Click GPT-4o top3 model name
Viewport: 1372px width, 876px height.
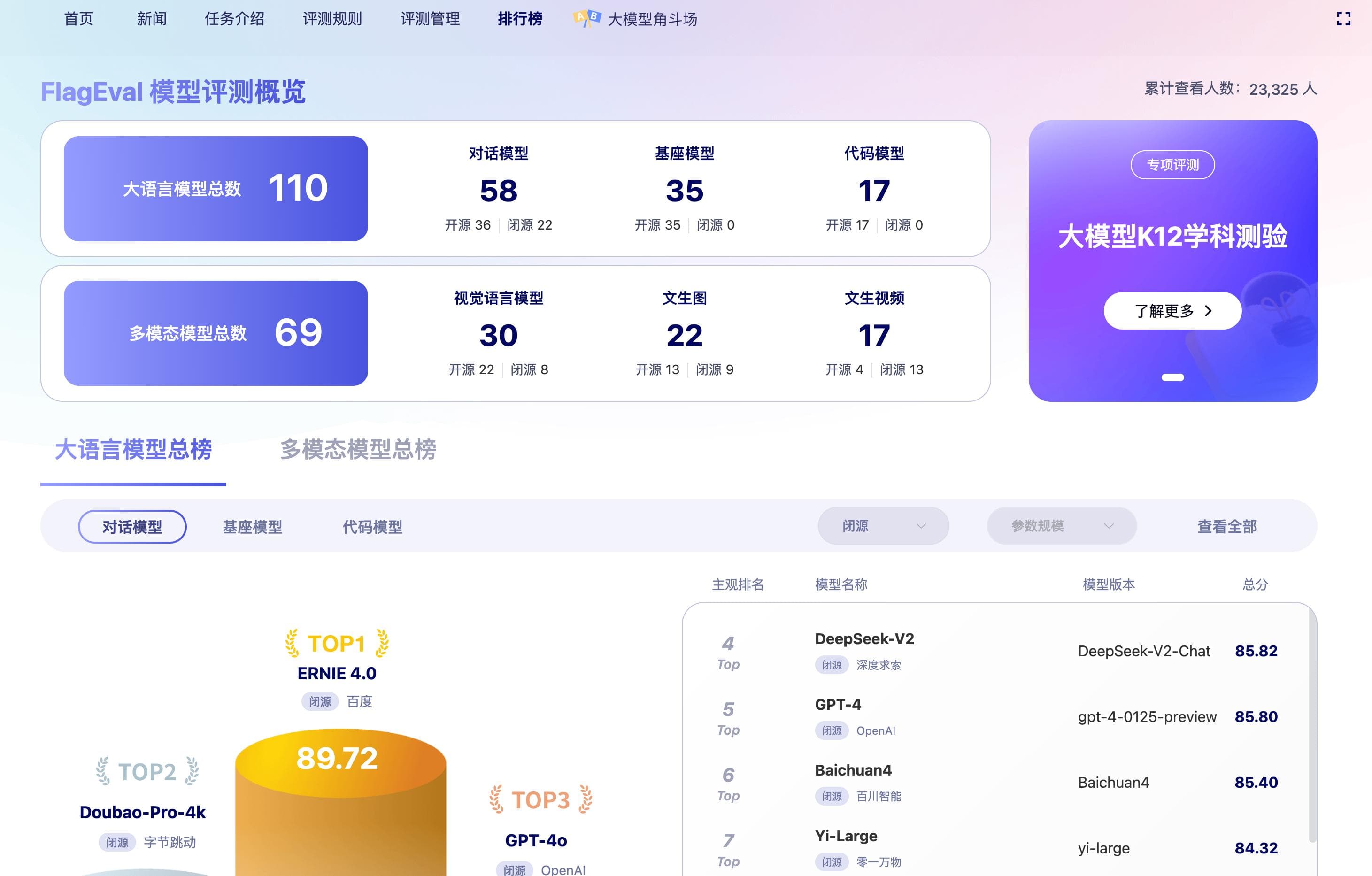tap(536, 840)
